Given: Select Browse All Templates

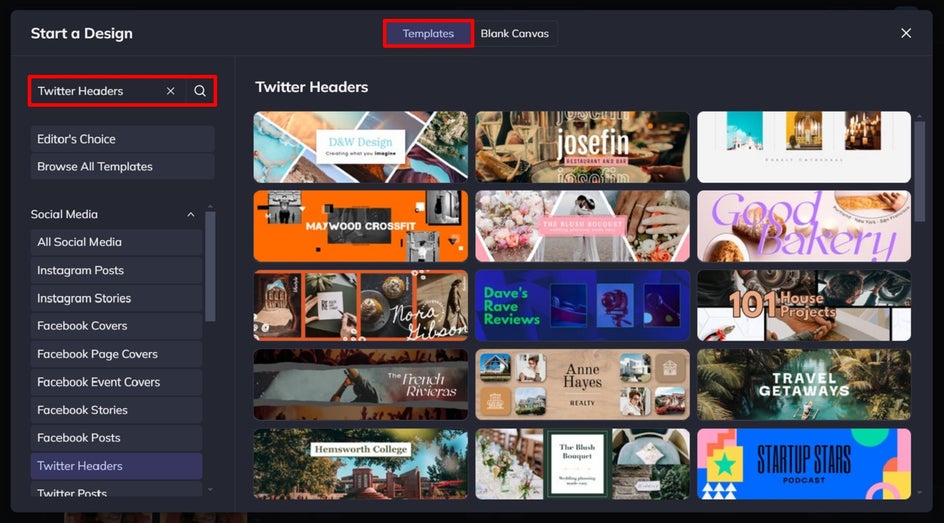Looking at the screenshot, I should pos(122,167).
